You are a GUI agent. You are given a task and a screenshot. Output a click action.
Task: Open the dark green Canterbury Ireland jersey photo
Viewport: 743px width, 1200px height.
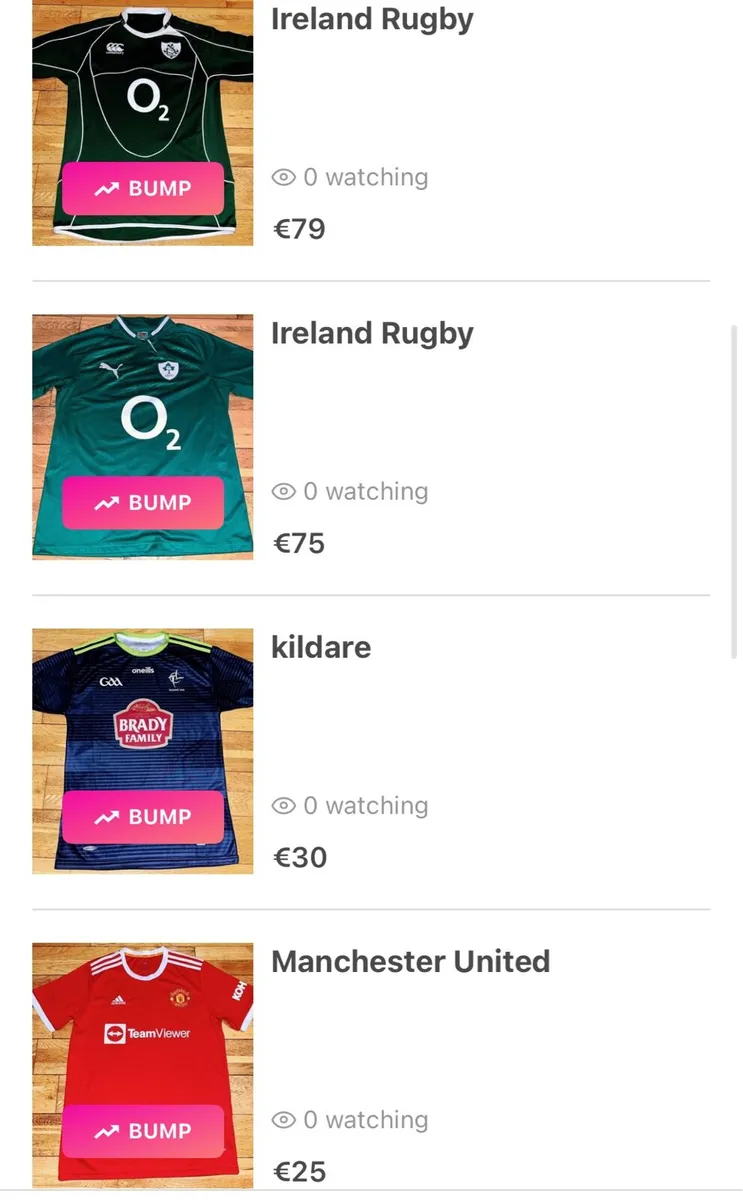coord(143,90)
